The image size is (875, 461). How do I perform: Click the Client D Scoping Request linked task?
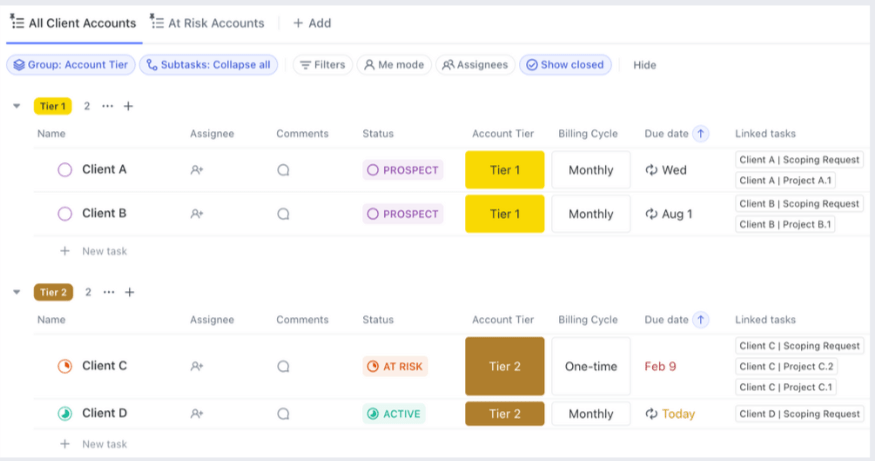(799, 414)
